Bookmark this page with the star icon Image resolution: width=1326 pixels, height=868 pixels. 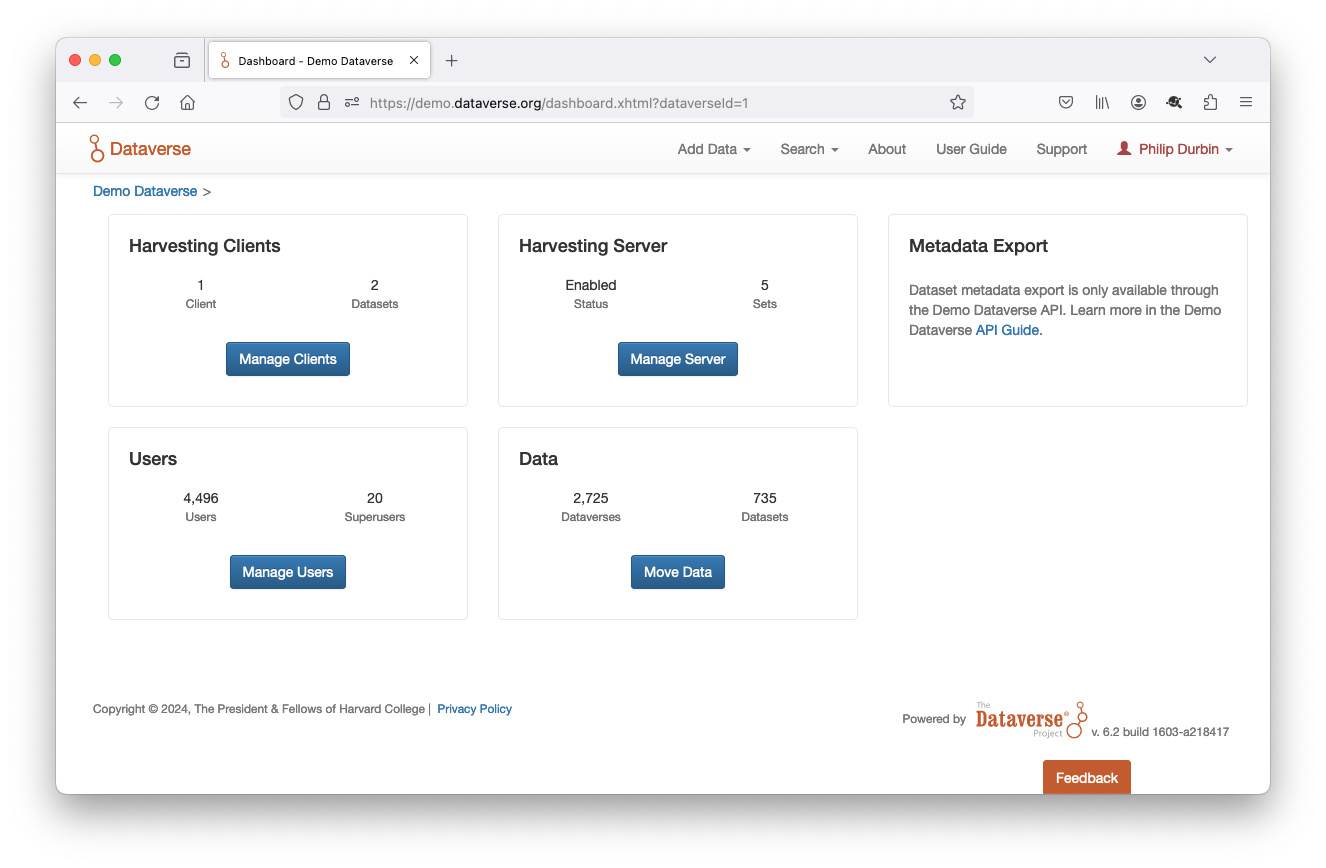point(957,102)
